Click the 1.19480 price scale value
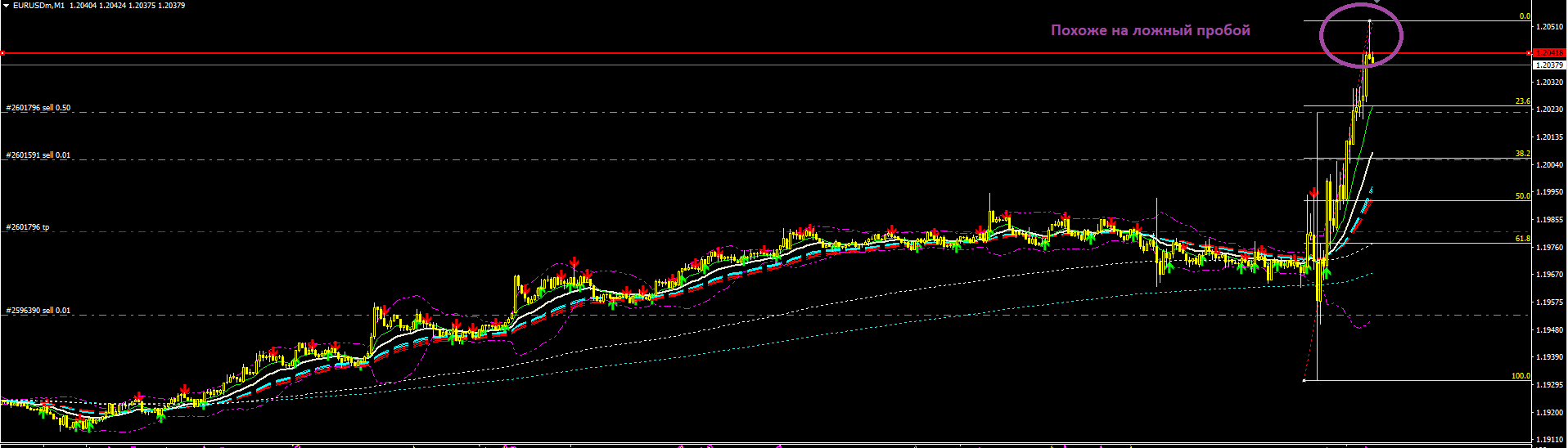Screen dimensions: 1568x448 [x=1550, y=330]
